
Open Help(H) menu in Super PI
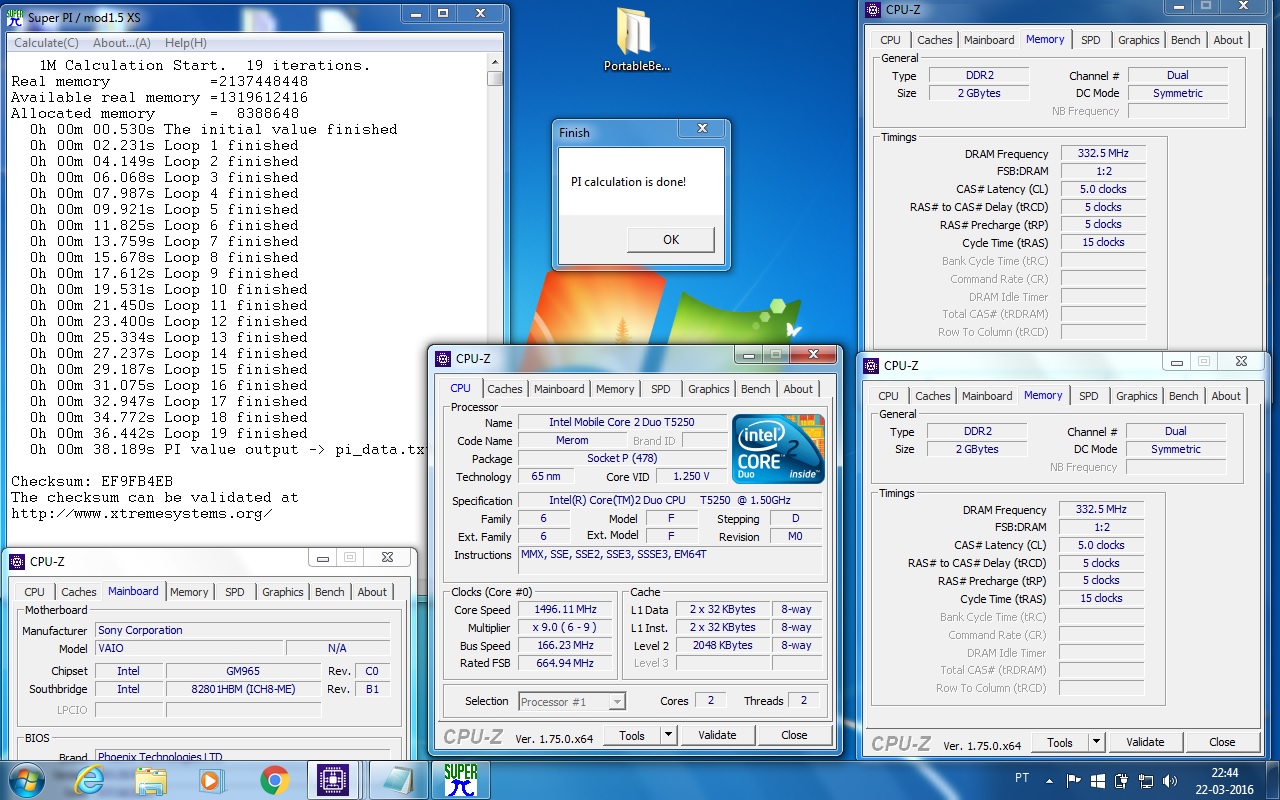(x=185, y=43)
